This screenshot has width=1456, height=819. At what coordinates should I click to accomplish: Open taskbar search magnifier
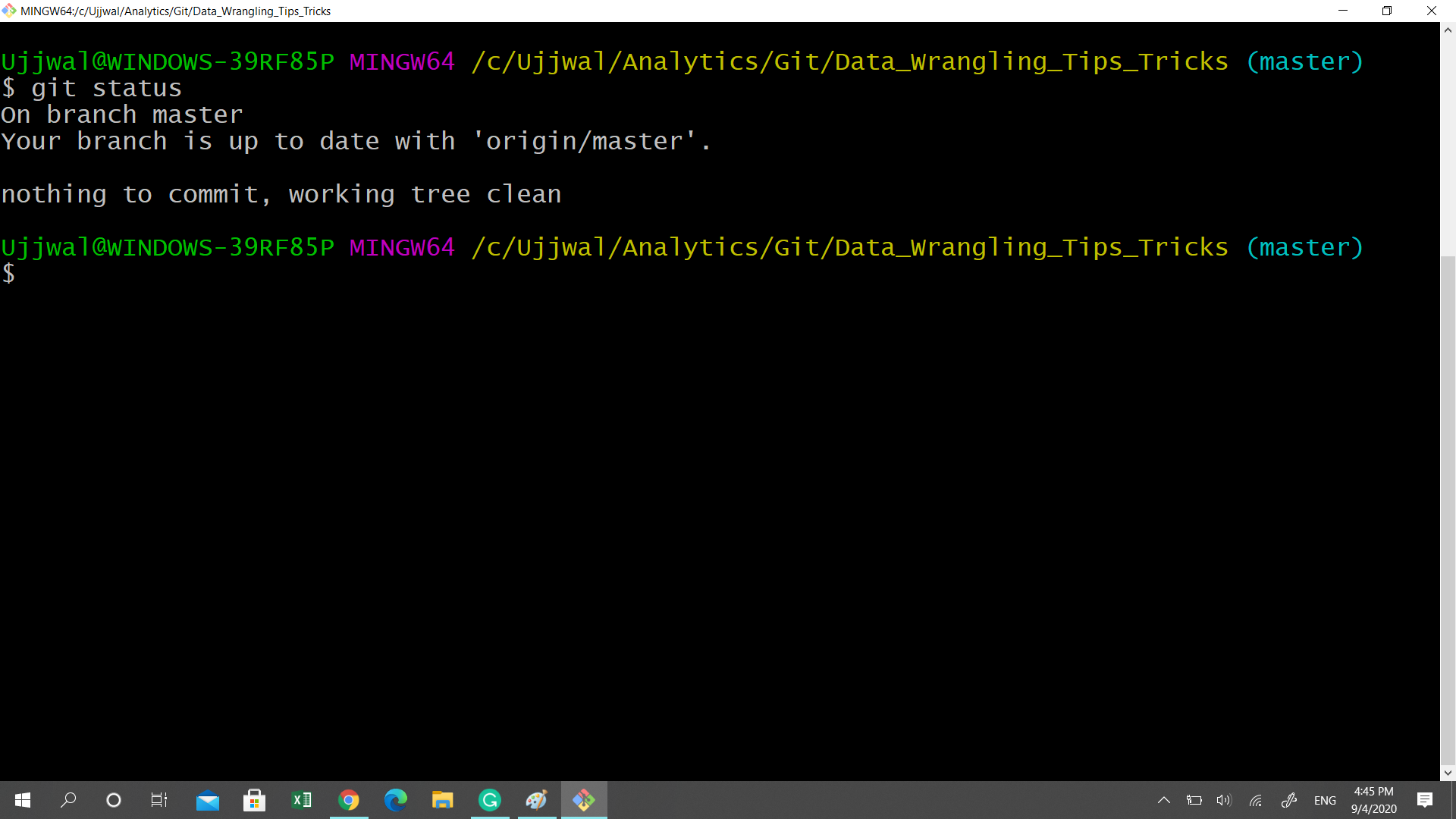(x=68, y=800)
